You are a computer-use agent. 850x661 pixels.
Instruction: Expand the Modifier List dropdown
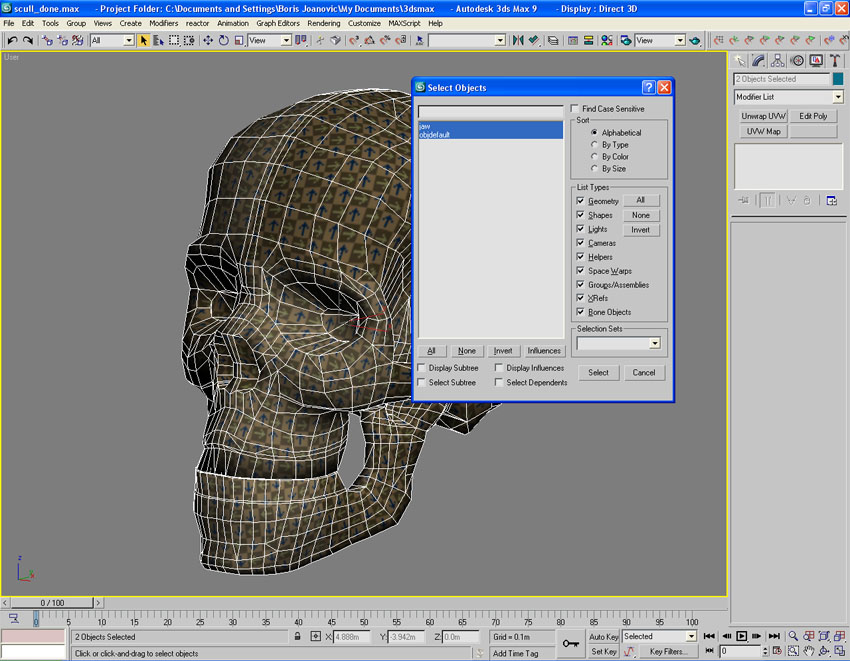(x=838, y=97)
